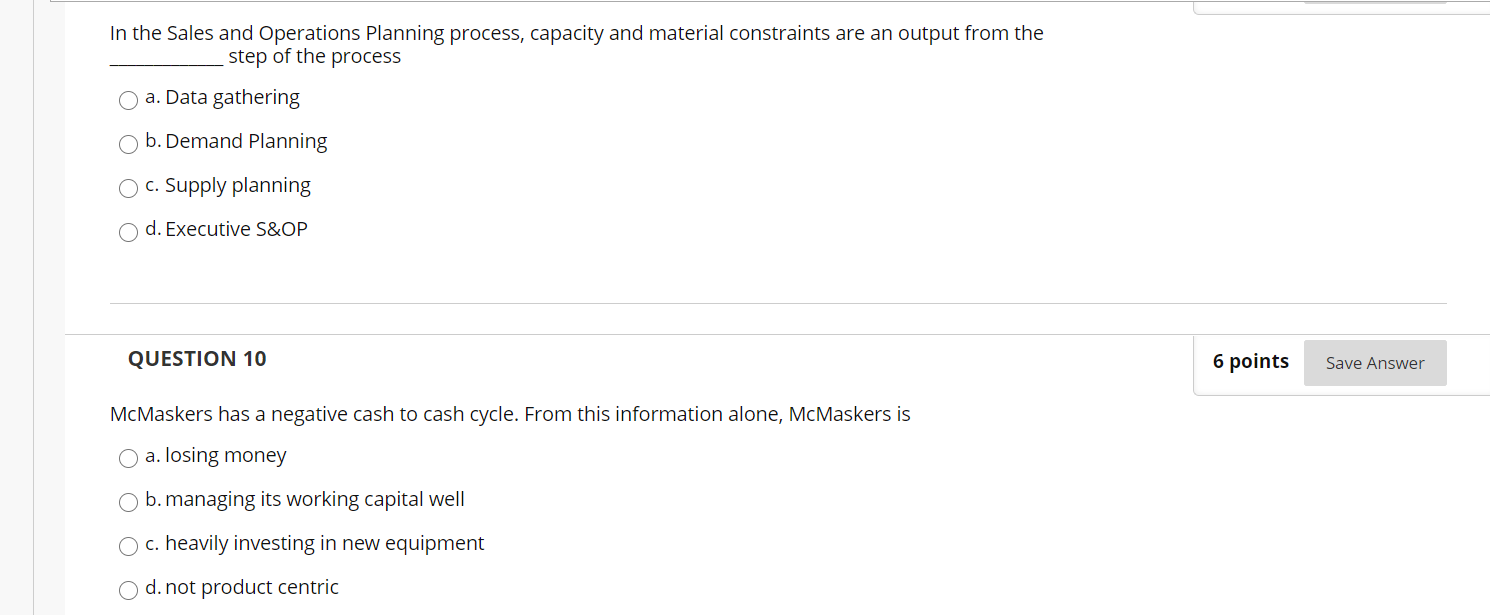
Task: Select answer option a. Data gathering
Action: tap(128, 100)
